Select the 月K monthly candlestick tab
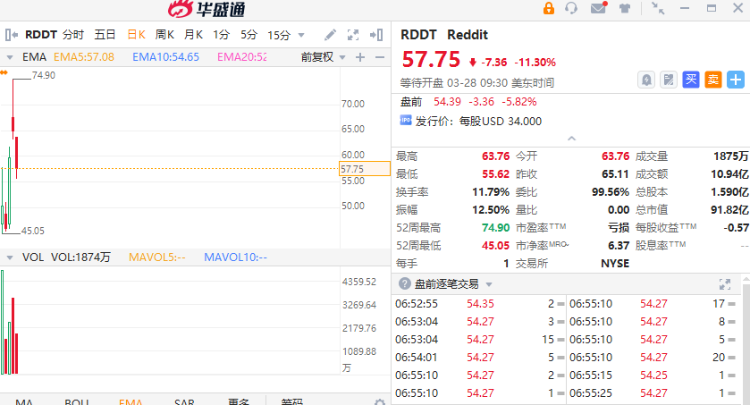Image resolution: width=750 pixels, height=405 pixels. coord(193,34)
